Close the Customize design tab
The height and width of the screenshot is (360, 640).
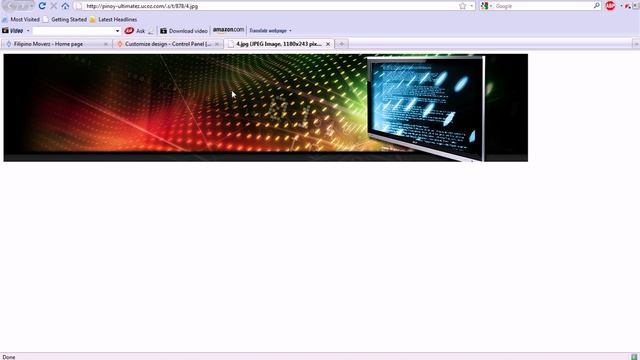[x=217, y=44]
